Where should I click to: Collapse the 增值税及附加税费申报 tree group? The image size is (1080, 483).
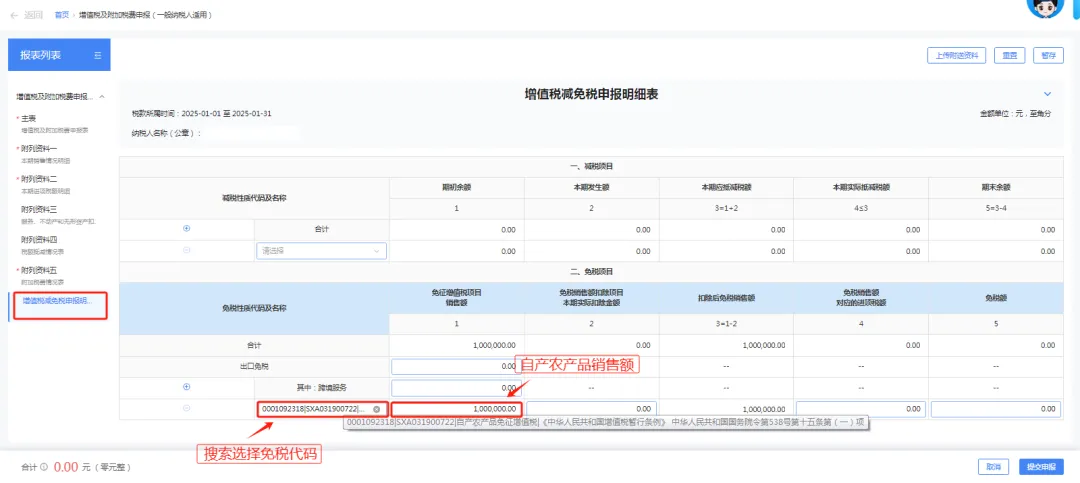[101, 97]
